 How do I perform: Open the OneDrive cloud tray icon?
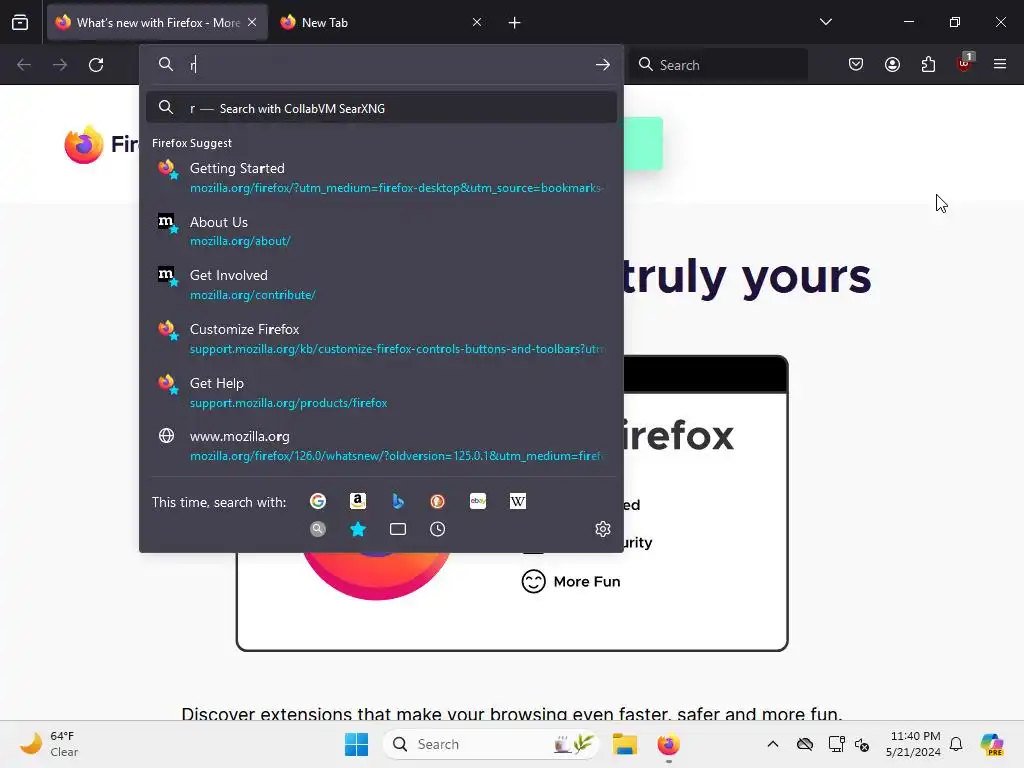click(805, 744)
